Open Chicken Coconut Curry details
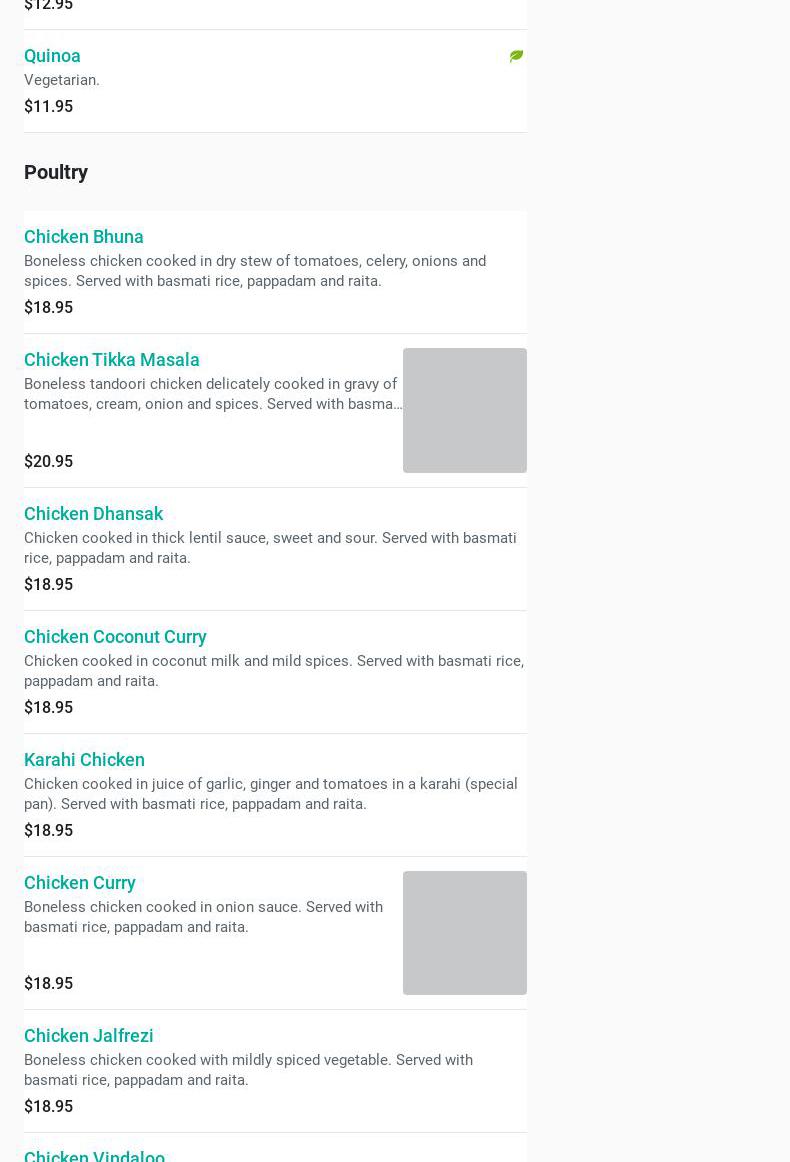790x1162 pixels. coord(115,637)
